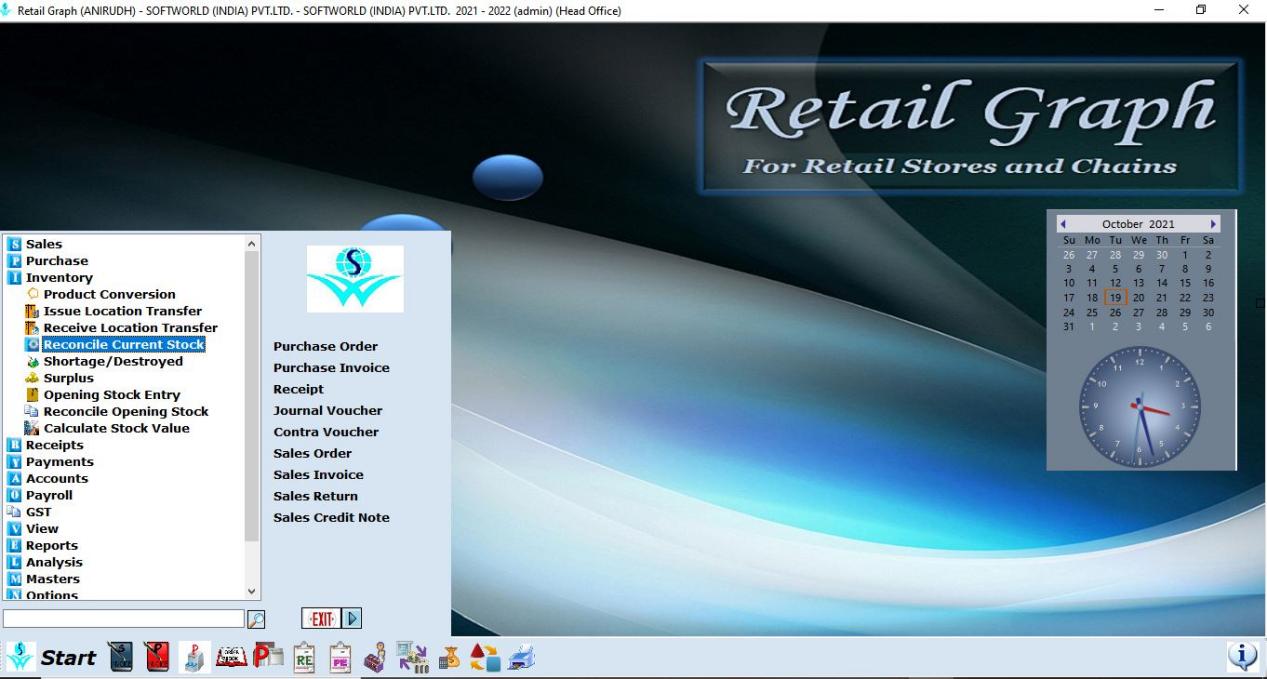This screenshot has width=1267, height=679.
Task: Open the info icon at bottom right
Action: (1242, 656)
